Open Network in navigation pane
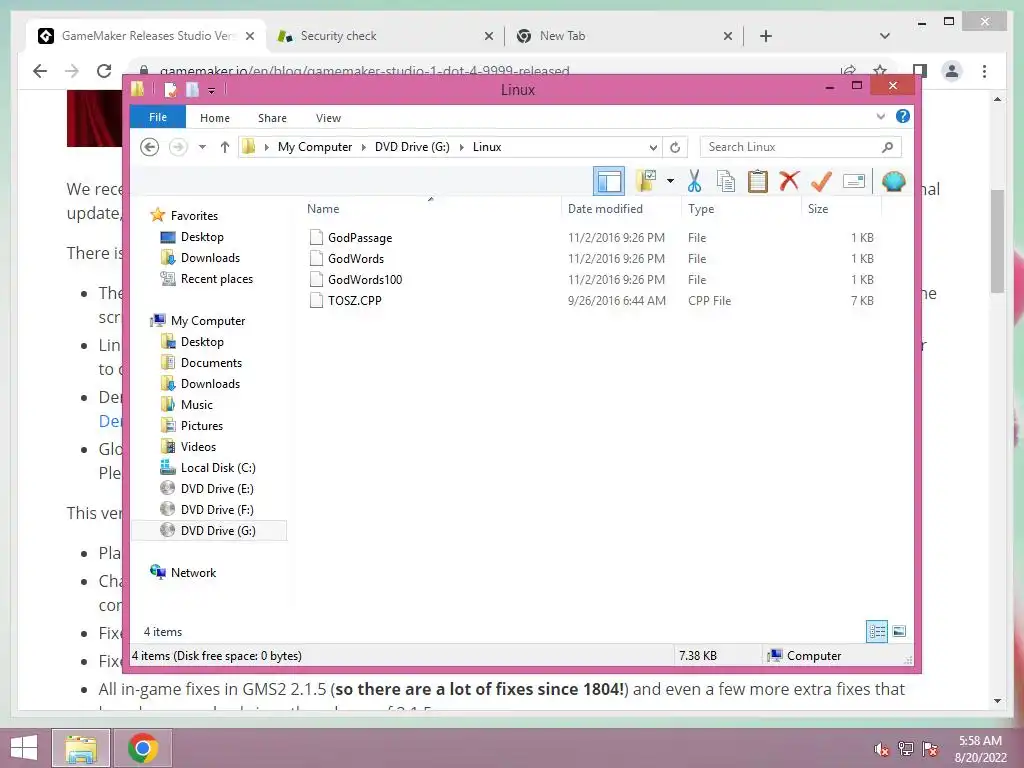Viewport: 1024px width, 768px height. point(193,573)
